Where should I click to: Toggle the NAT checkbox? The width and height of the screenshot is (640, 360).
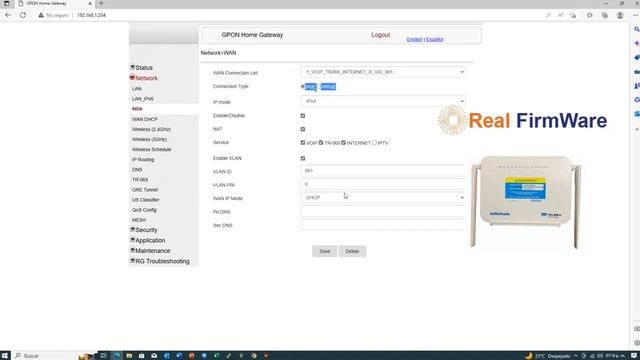pos(303,129)
